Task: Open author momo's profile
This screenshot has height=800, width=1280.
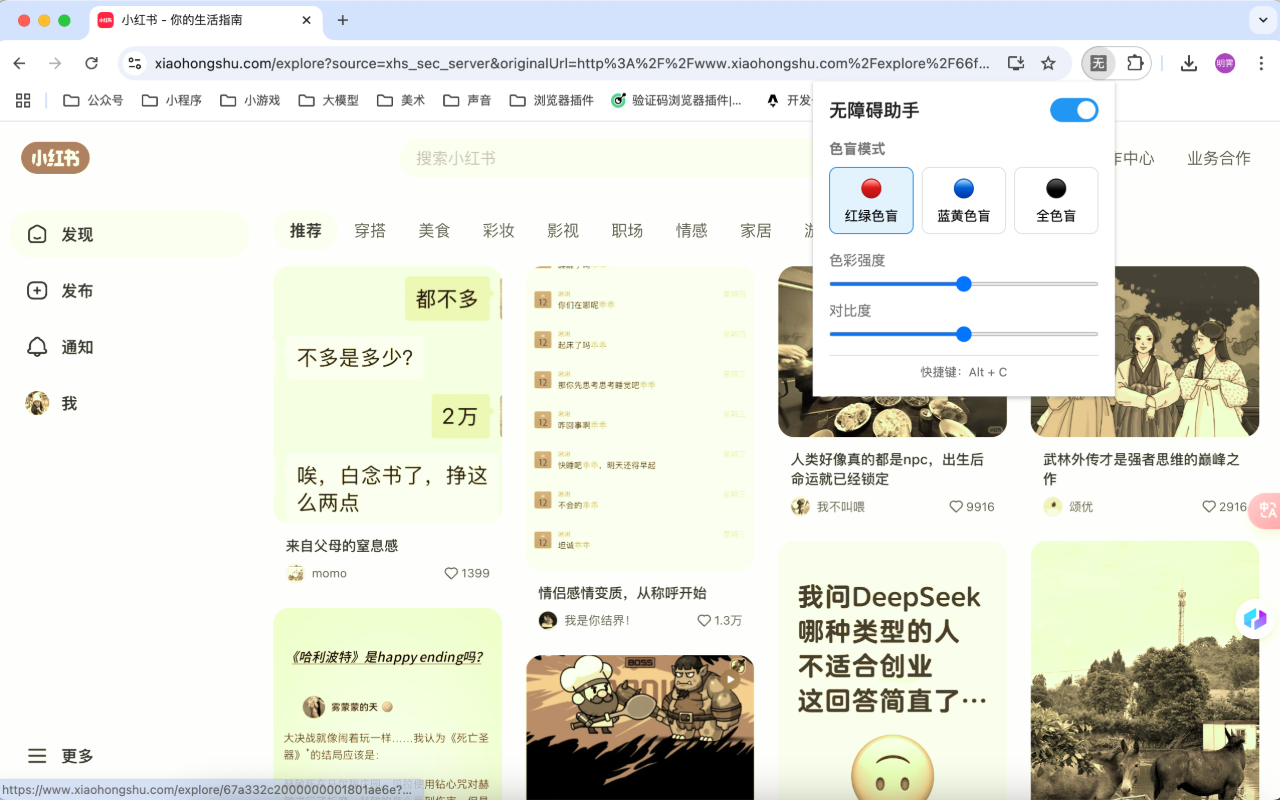Action: [317, 573]
